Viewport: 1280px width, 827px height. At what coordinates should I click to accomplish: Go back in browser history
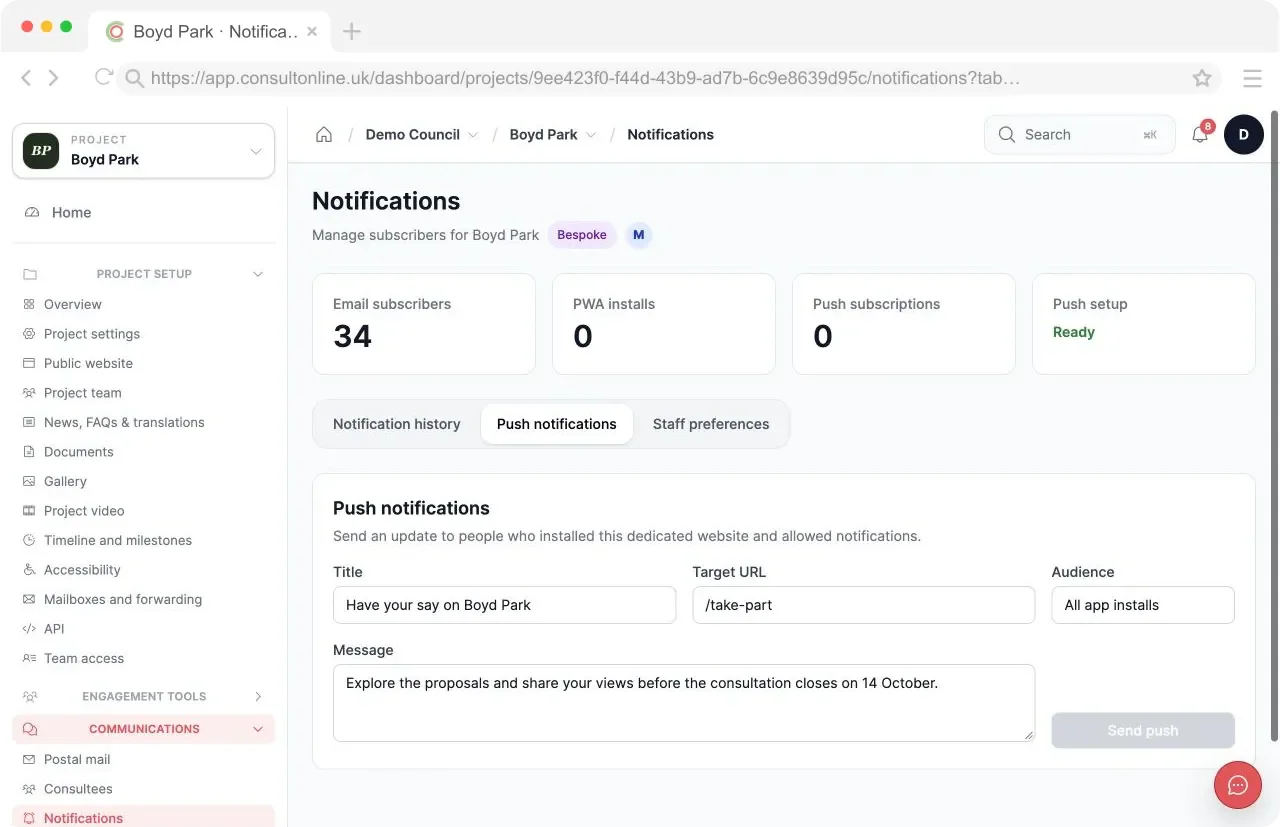[x=27, y=78]
